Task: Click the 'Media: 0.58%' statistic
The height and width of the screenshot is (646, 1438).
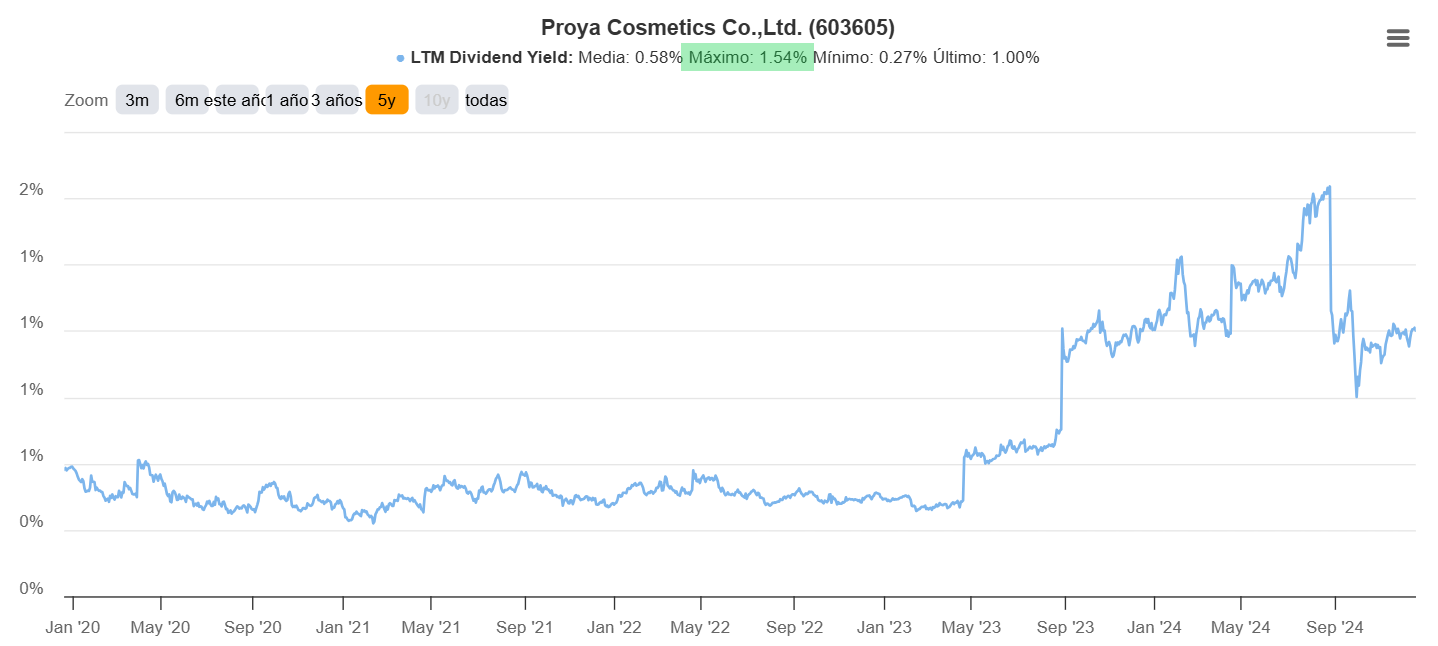Action: [x=630, y=58]
